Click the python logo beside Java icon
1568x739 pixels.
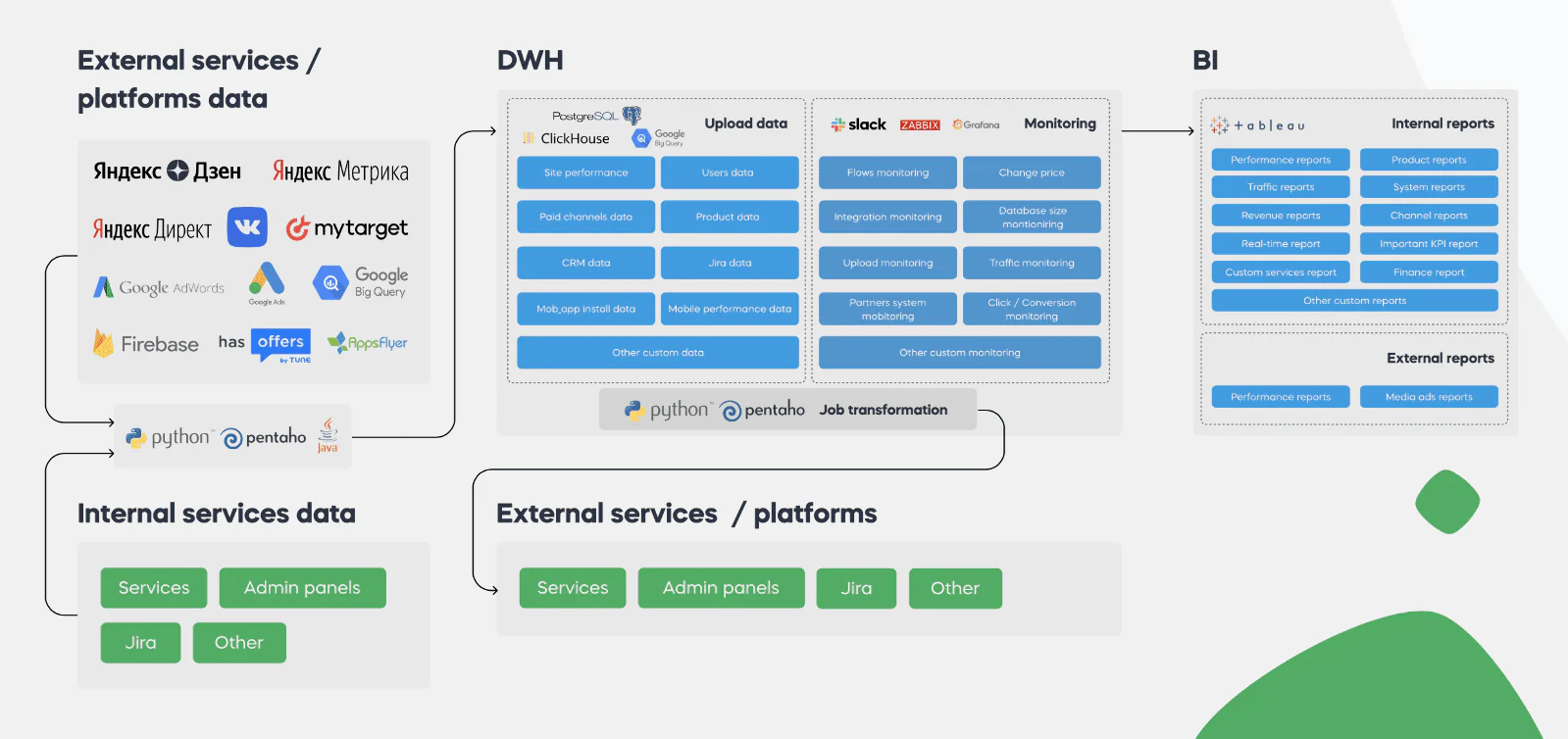point(170,437)
